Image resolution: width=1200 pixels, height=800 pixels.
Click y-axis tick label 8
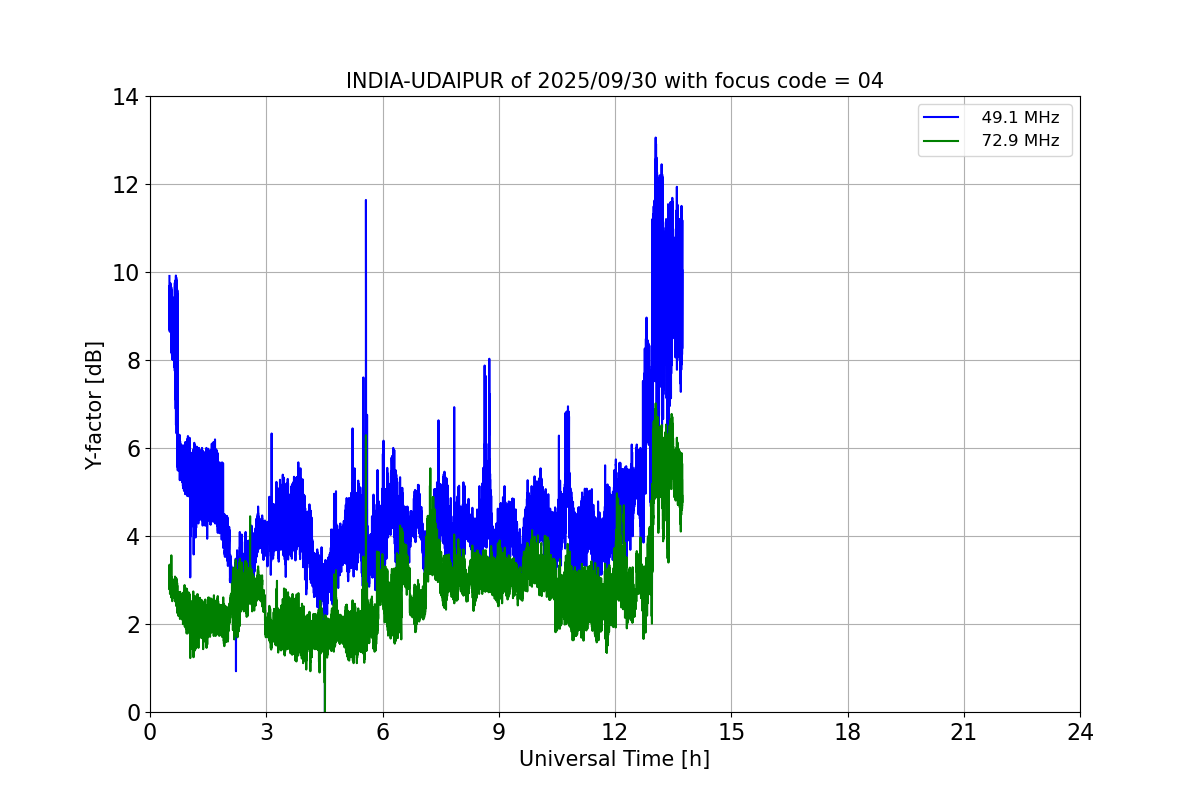point(132,361)
